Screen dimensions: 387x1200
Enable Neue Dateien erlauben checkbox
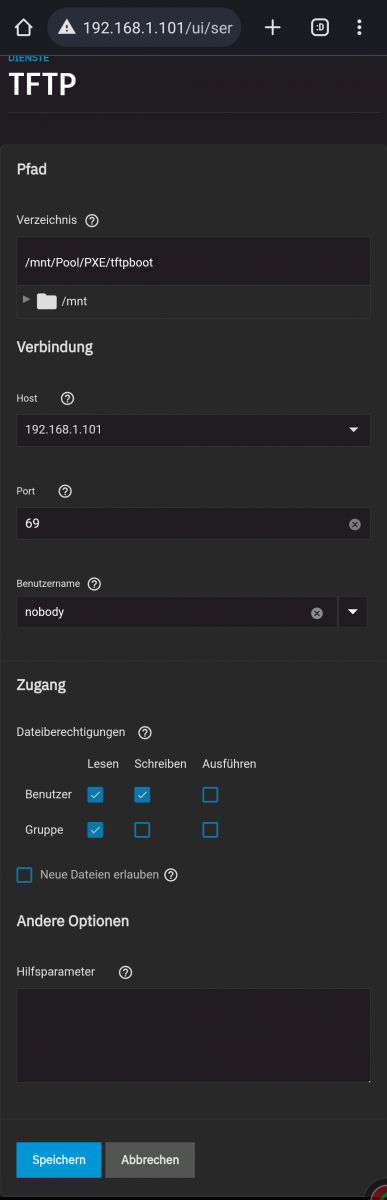click(x=25, y=875)
